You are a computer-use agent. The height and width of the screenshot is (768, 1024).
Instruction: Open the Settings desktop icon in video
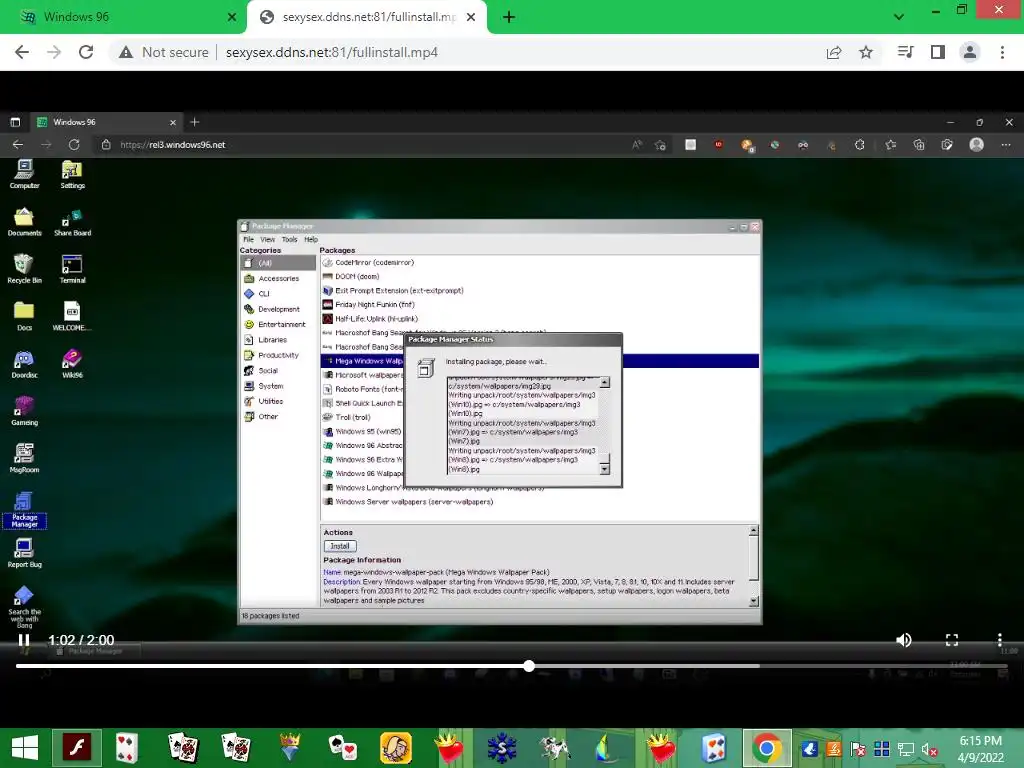pyautogui.click(x=72, y=174)
